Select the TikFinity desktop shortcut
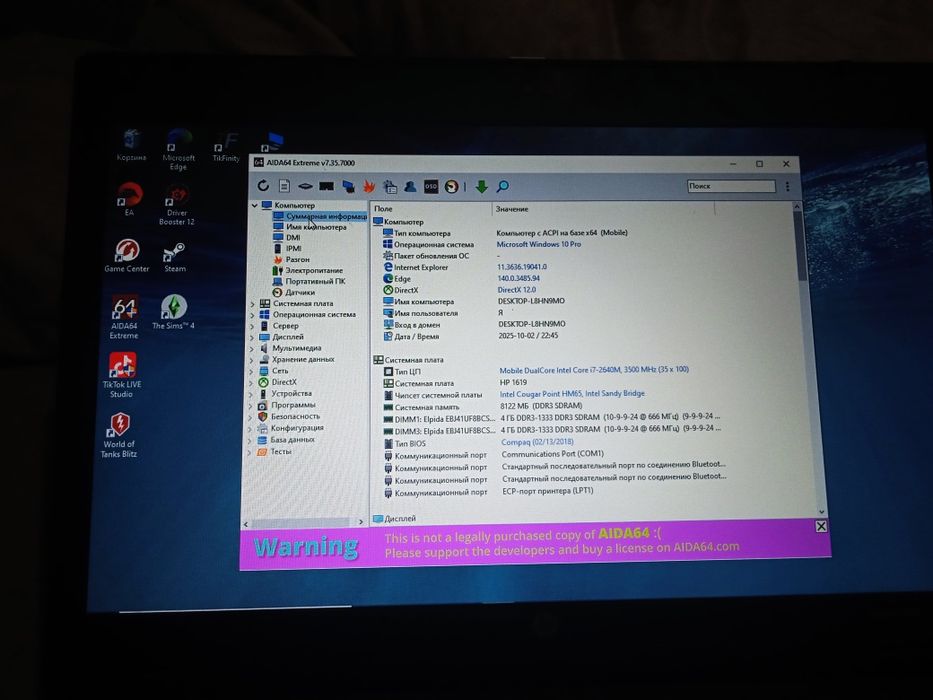The height and width of the screenshot is (700, 933). coord(226,148)
